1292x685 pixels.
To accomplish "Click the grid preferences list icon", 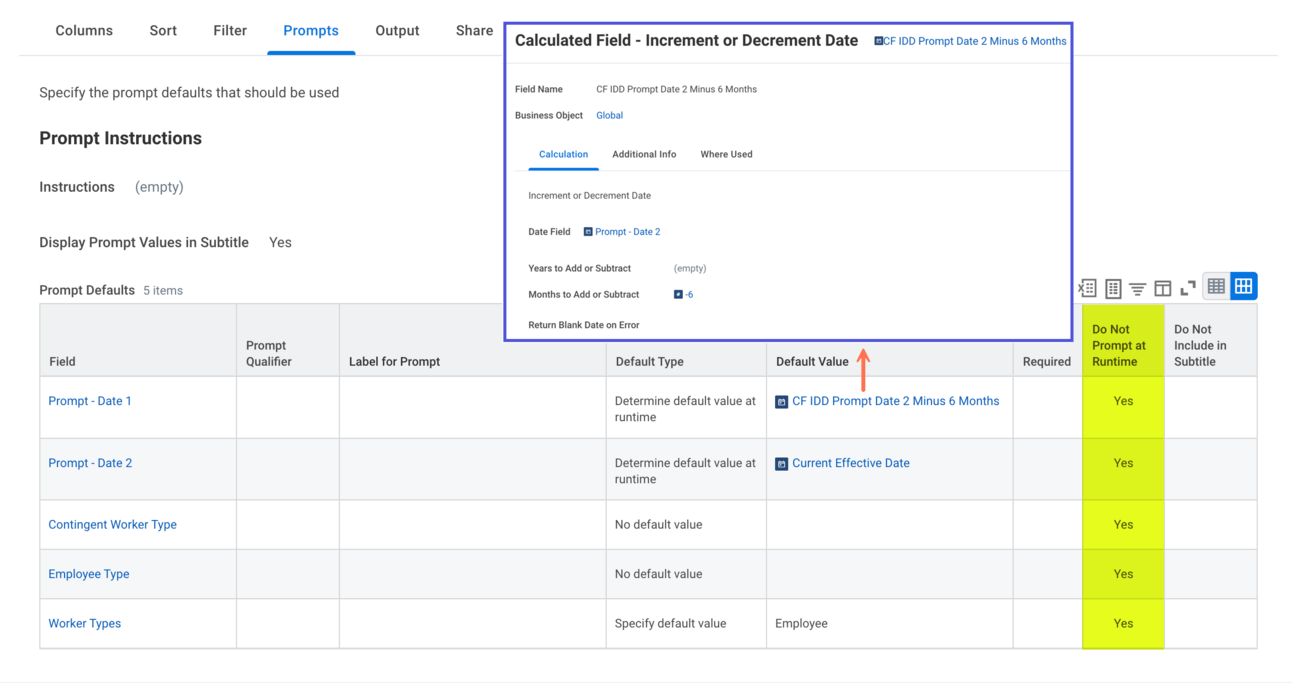I will [1113, 288].
